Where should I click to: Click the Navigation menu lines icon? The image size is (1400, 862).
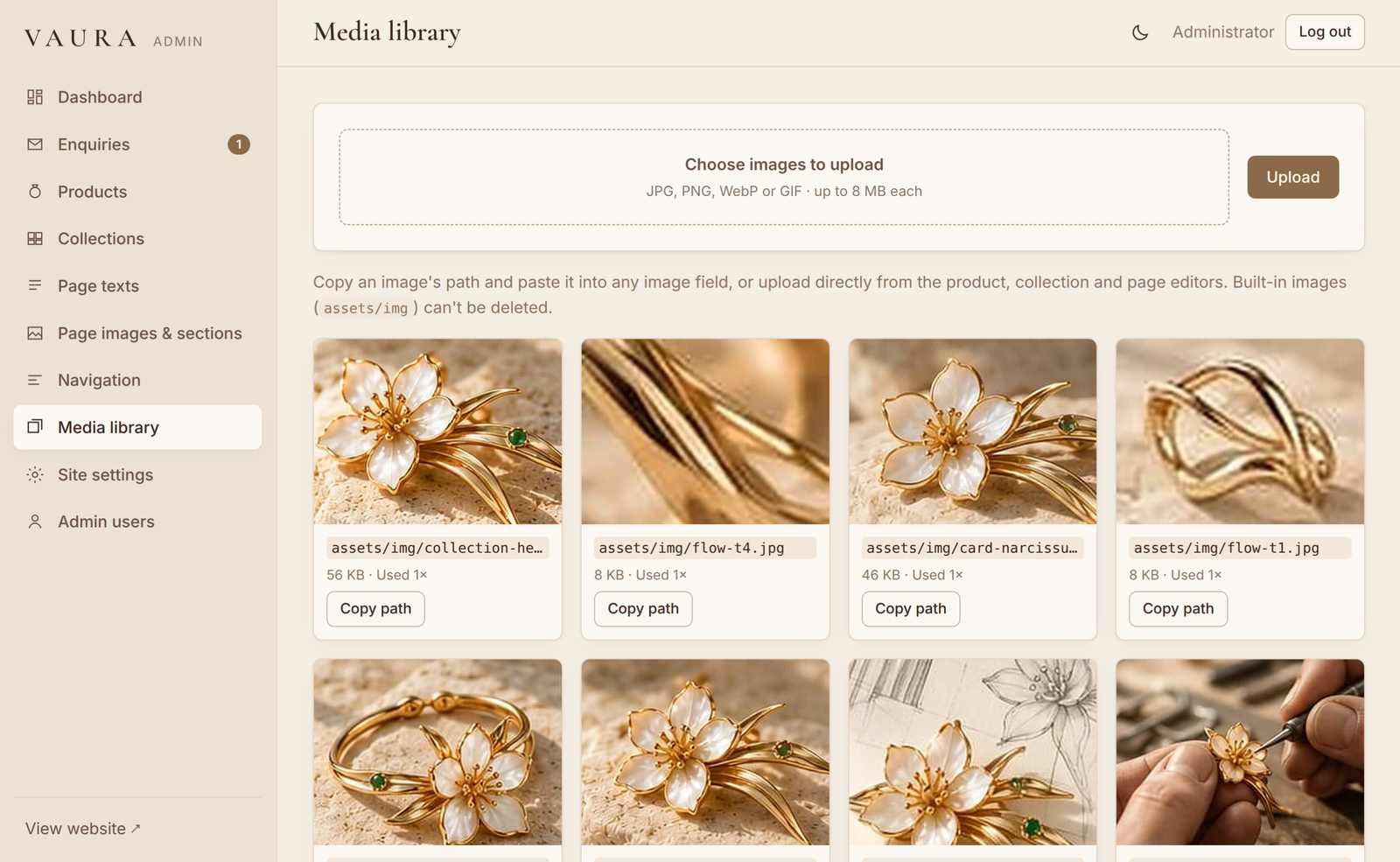pos(35,380)
